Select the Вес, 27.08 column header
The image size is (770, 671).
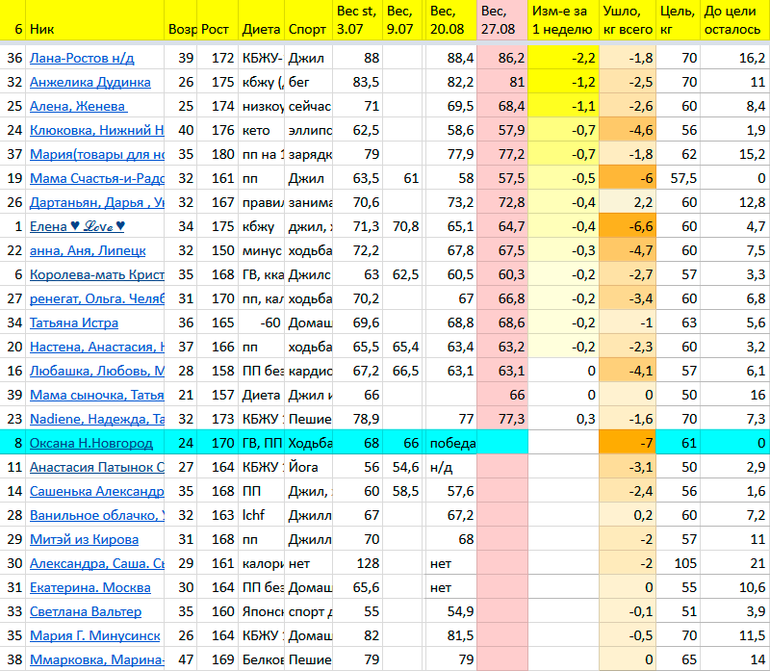point(501,20)
